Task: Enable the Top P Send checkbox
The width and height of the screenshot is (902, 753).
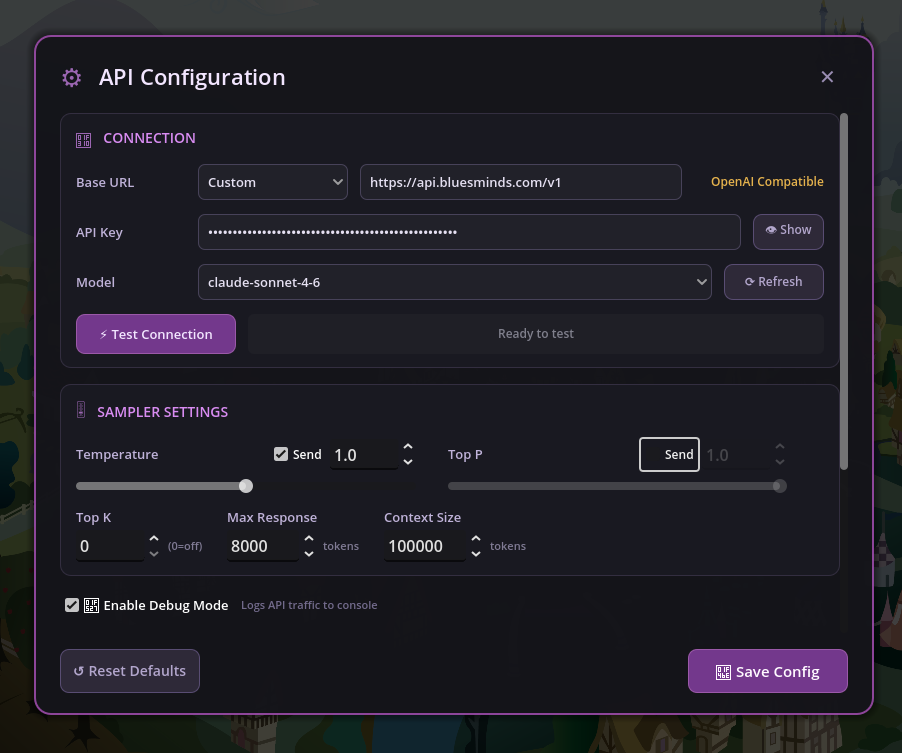Action: click(x=652, y=454)
